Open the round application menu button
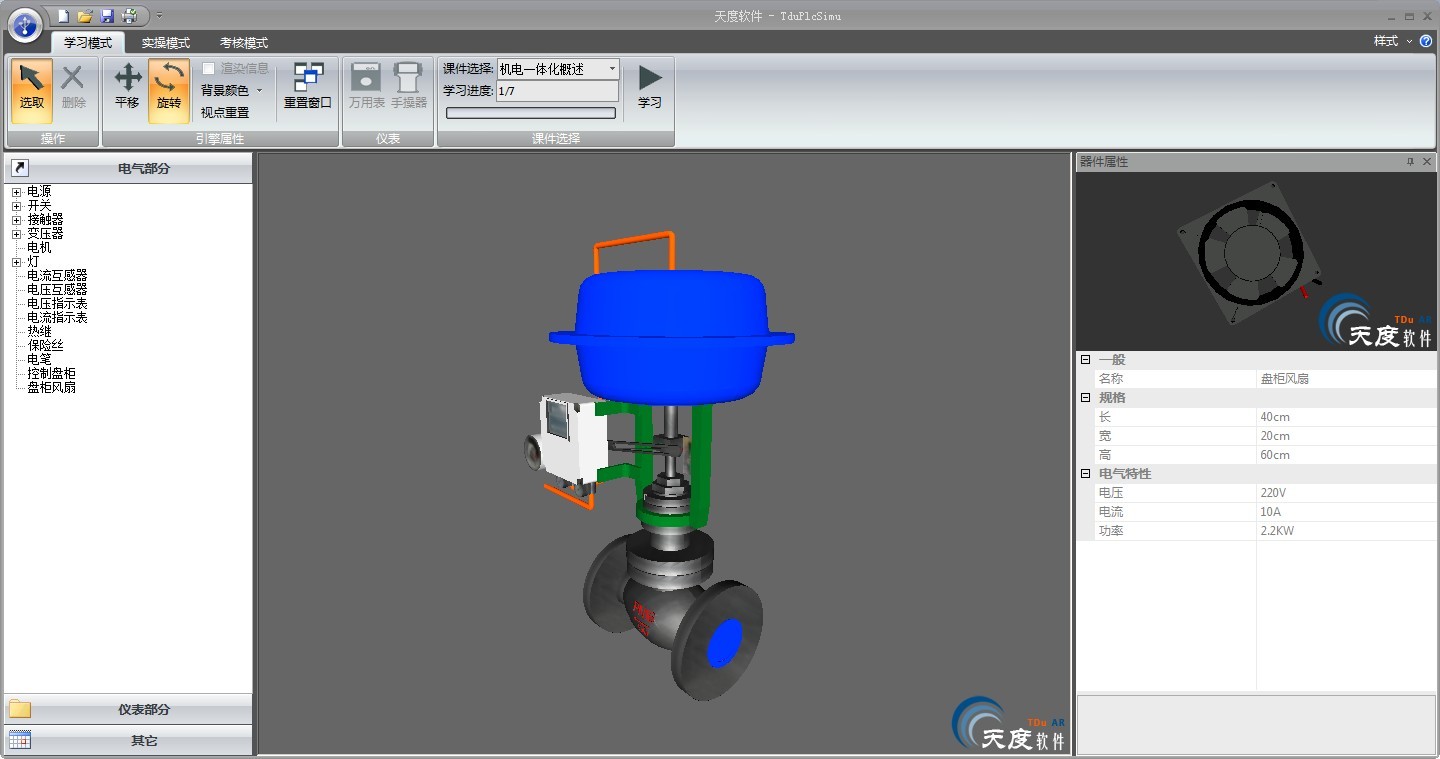Image resolution: width=1440 pixels, height=759 pixels. [x=25, y=25]
